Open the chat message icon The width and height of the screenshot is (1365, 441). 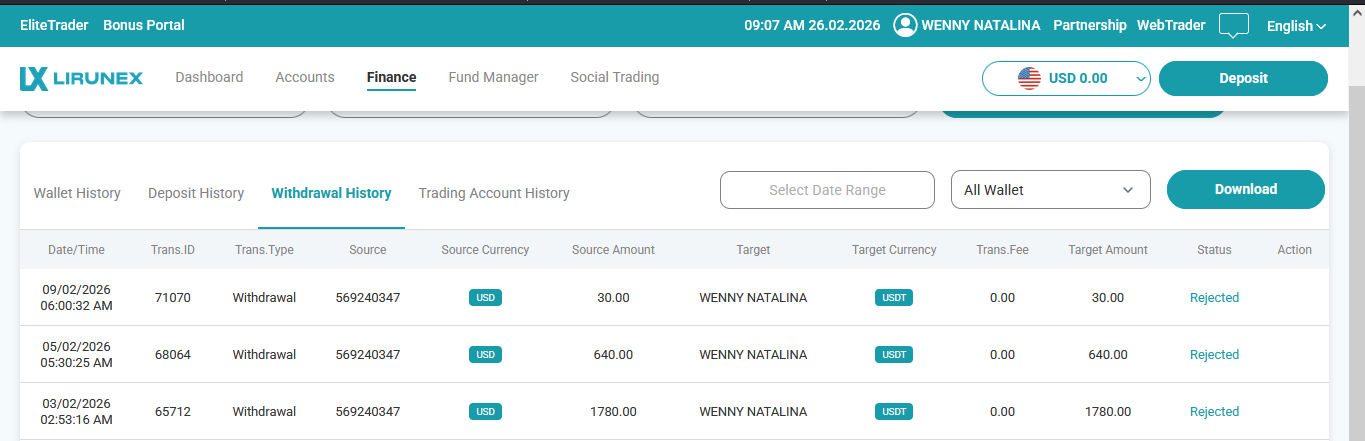(x=1234, y=26)
